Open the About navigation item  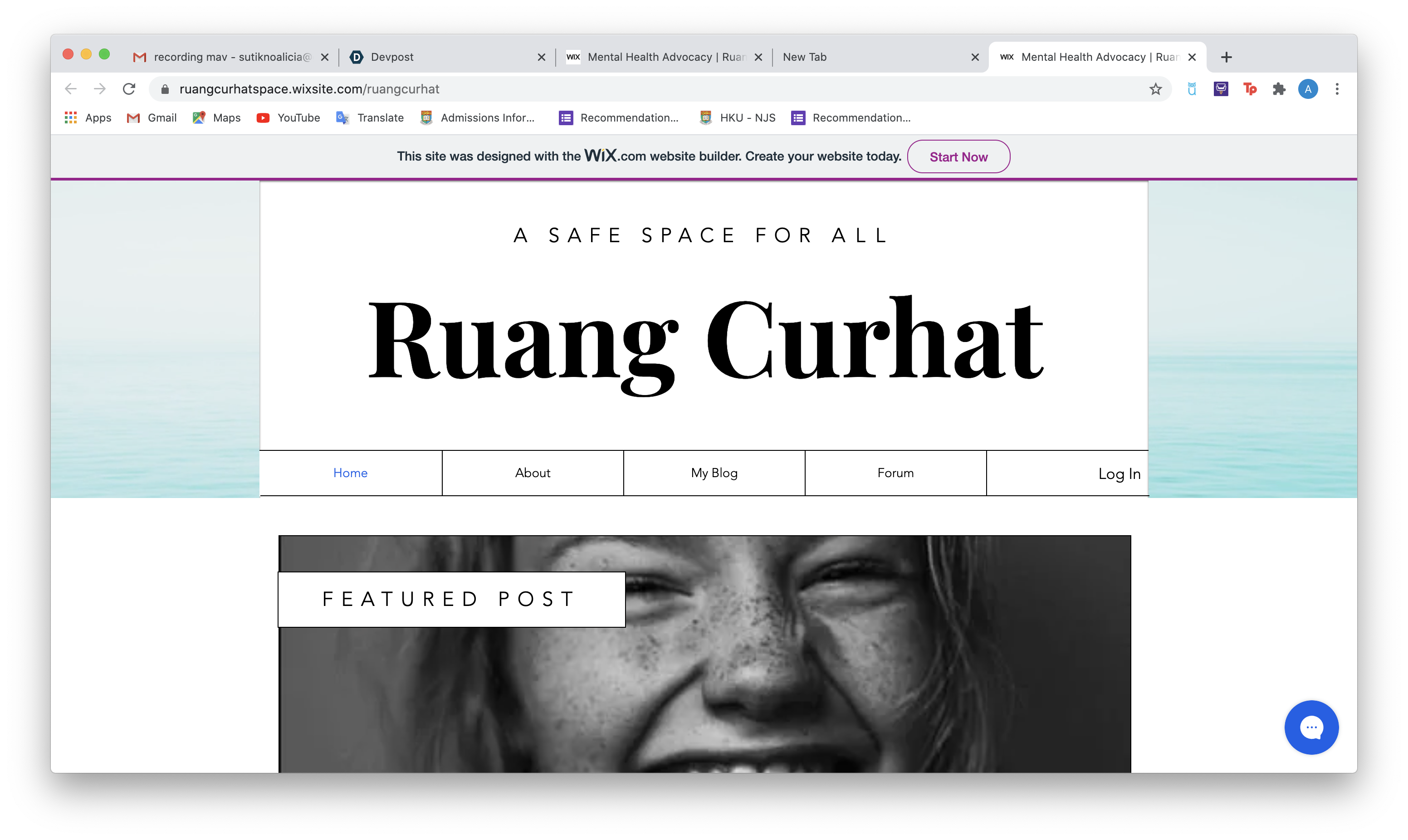[x=532, y=473]
